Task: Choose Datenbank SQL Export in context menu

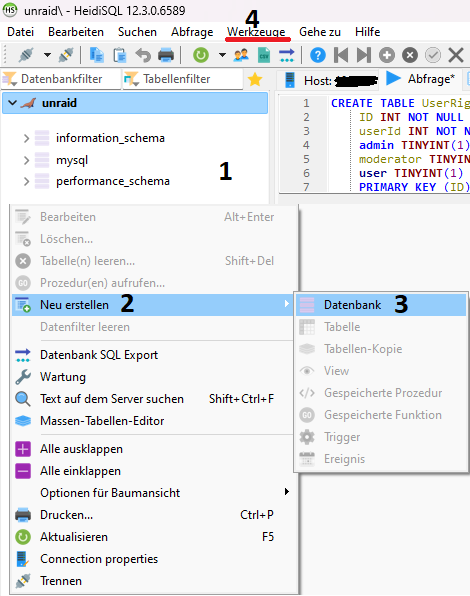Action: [x=152, y=355]
